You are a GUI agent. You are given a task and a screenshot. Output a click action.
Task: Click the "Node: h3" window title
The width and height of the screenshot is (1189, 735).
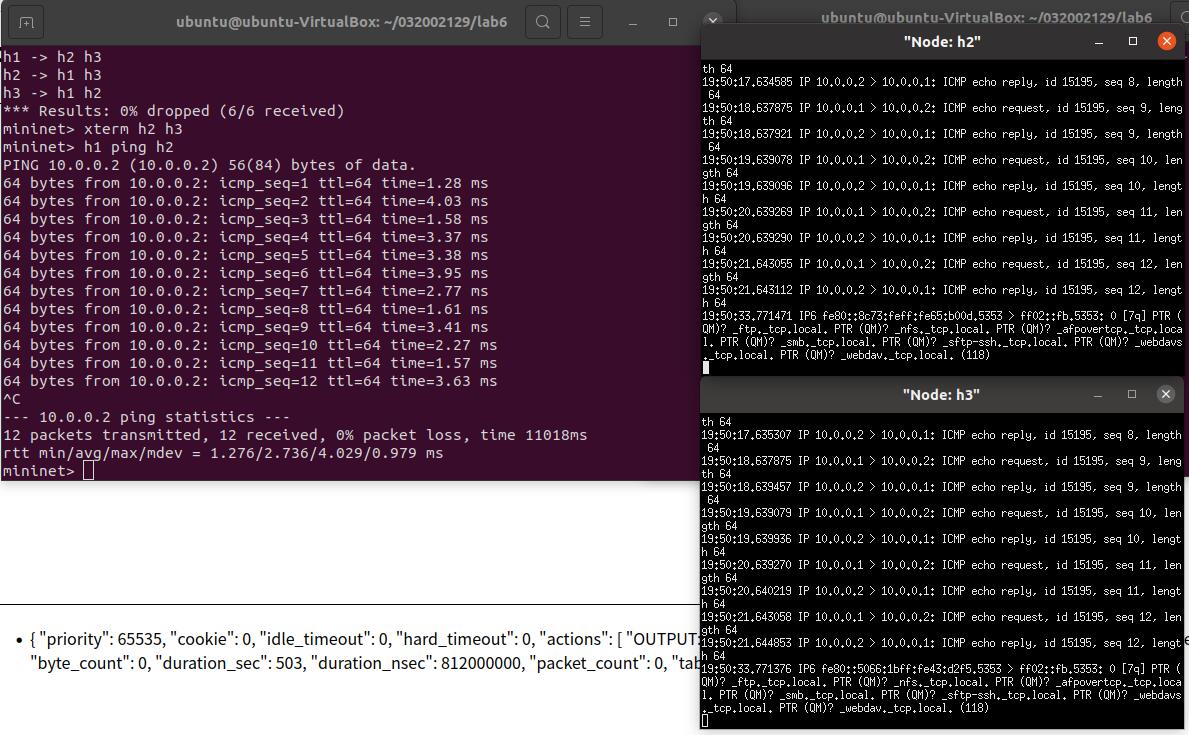[x=941, y=394]
